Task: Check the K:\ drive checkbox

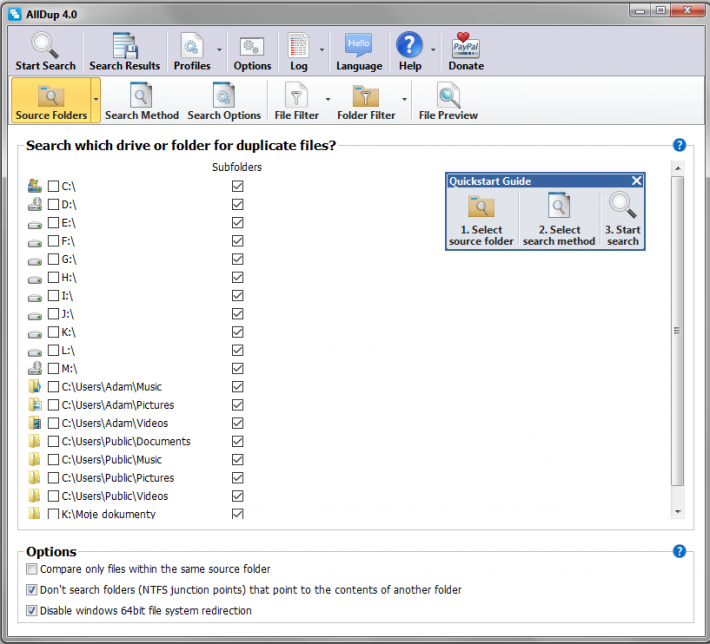Action: pos(53,332)
